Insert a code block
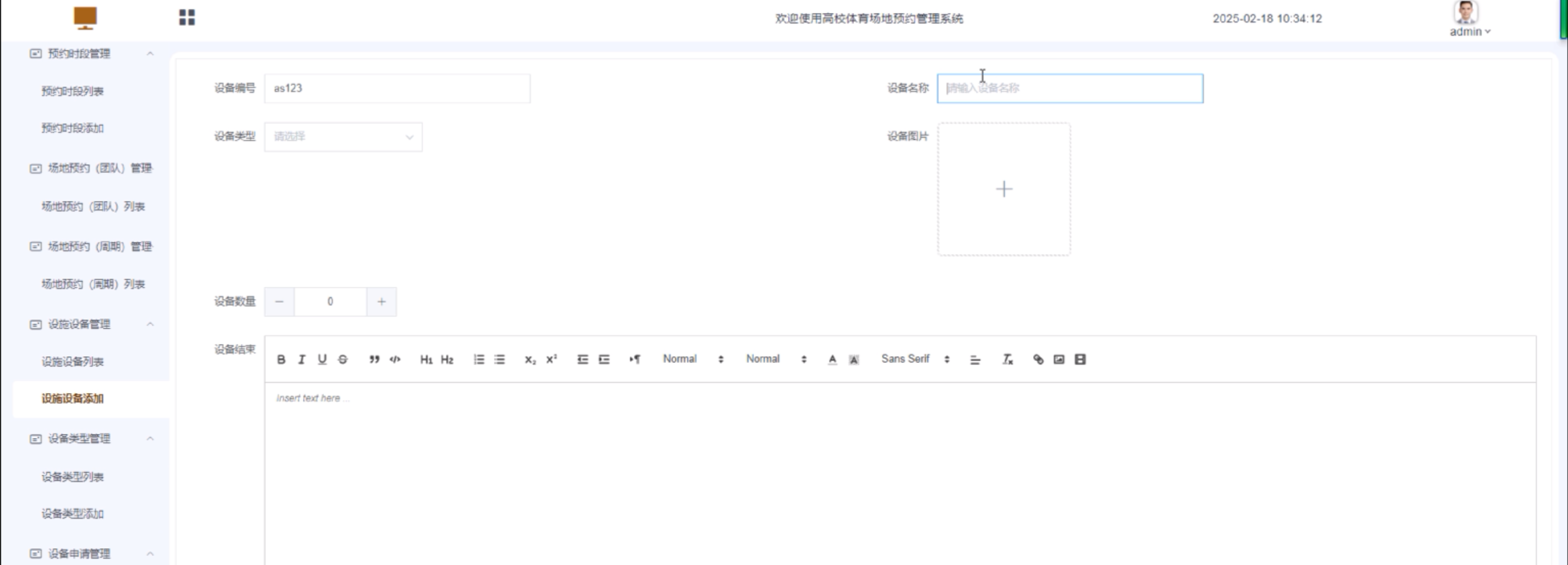Screen dimensions: 1568x565 pos(395,359)
